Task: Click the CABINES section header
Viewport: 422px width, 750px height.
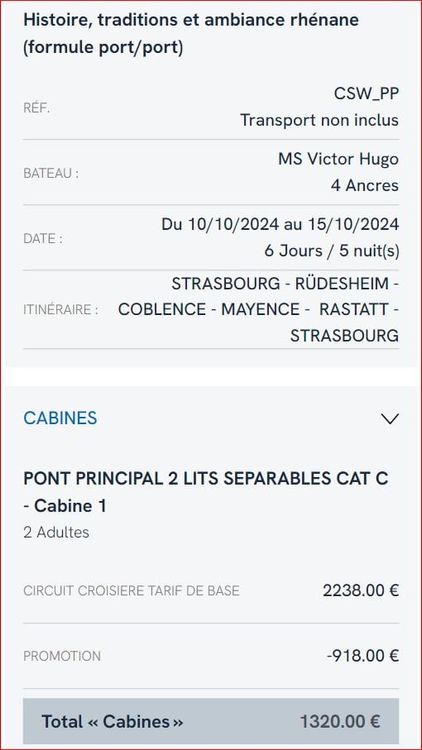Action: pos(60,418)
